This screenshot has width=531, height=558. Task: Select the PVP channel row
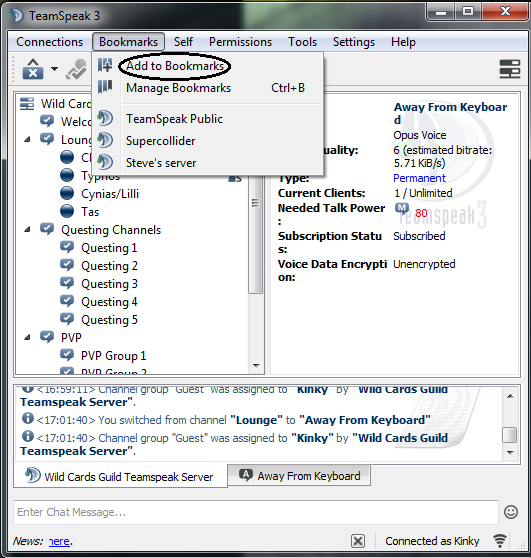click(71, 337)
